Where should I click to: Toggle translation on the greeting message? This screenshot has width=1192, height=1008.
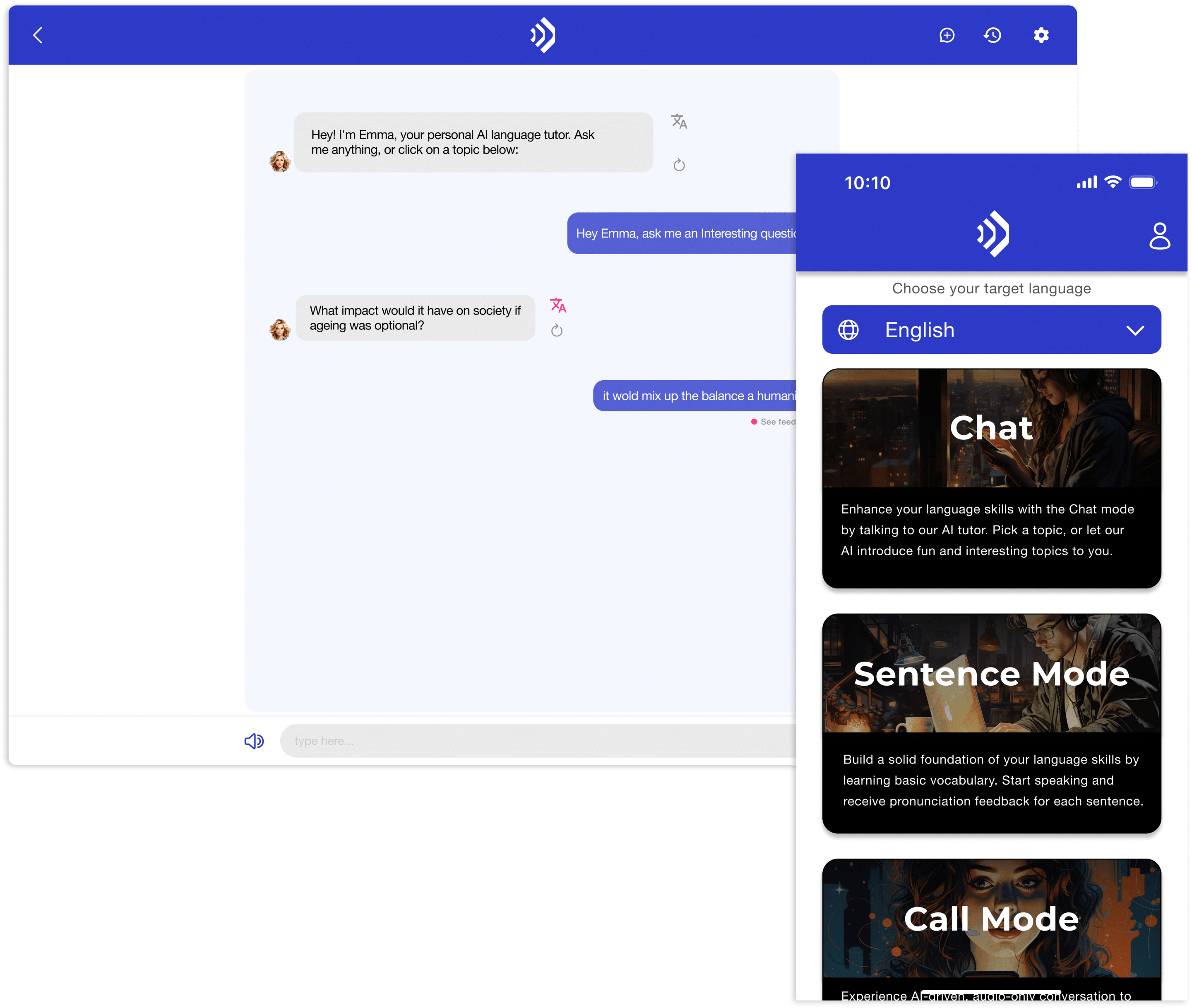point(679,121)
